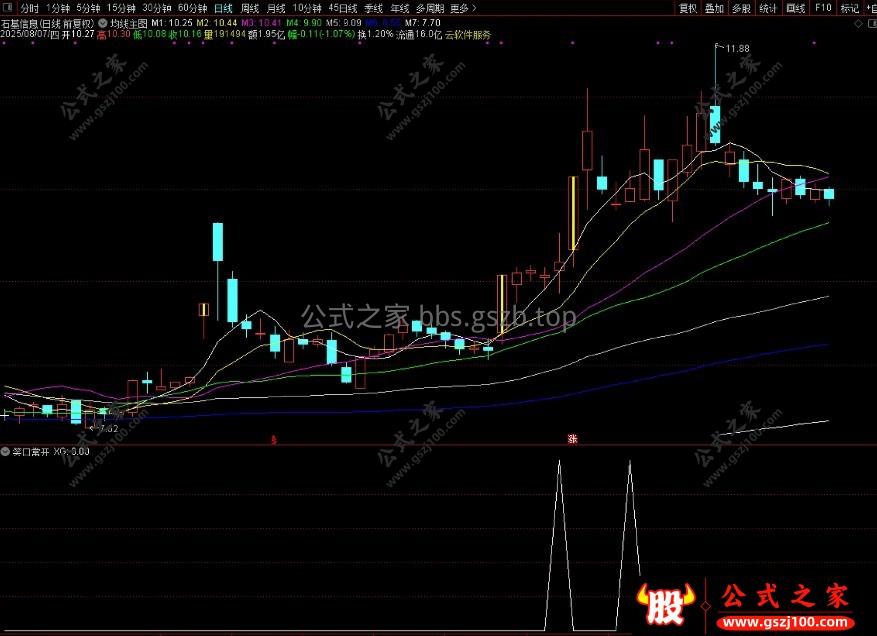This screenshot has width=877, height=636.
Task: Select the 日线 daily chart tab
Action: pyautogui.click(x=222, y=7)
